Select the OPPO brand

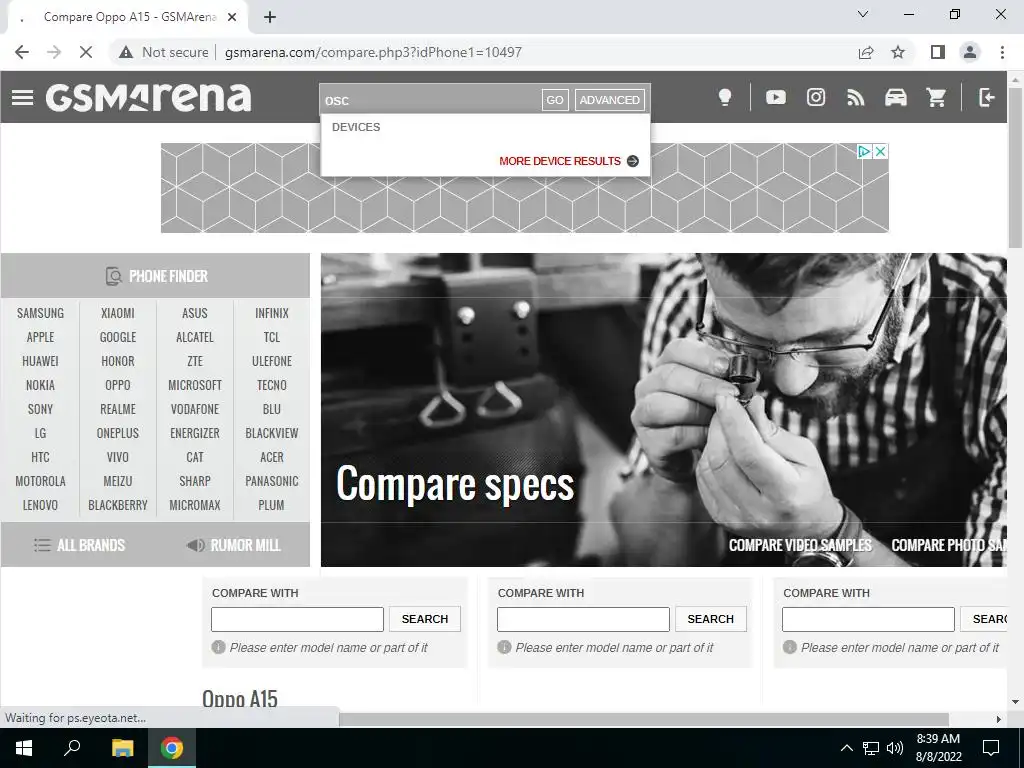click(x=118, y=385)
